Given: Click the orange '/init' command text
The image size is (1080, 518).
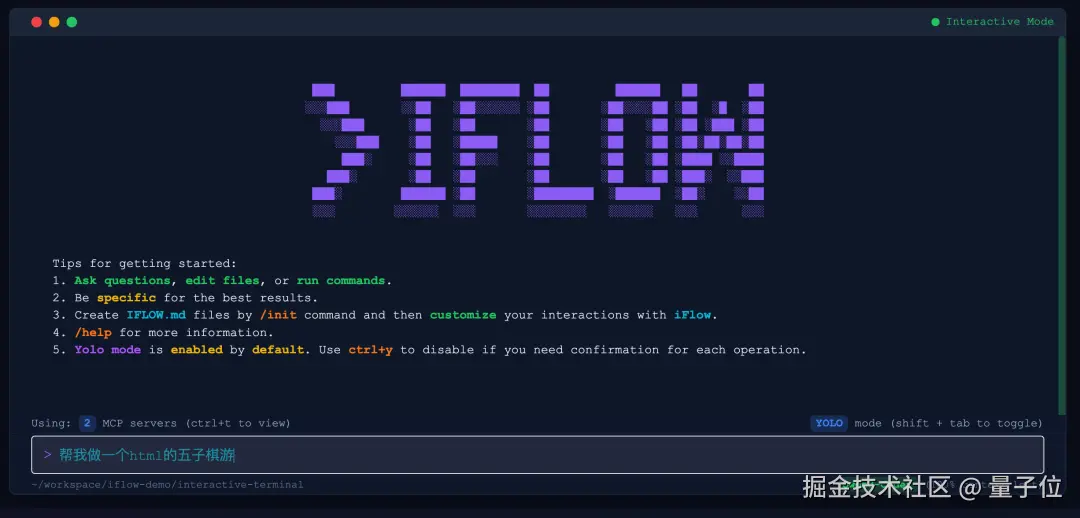Looking at the screenshot, I should (278, 315).
